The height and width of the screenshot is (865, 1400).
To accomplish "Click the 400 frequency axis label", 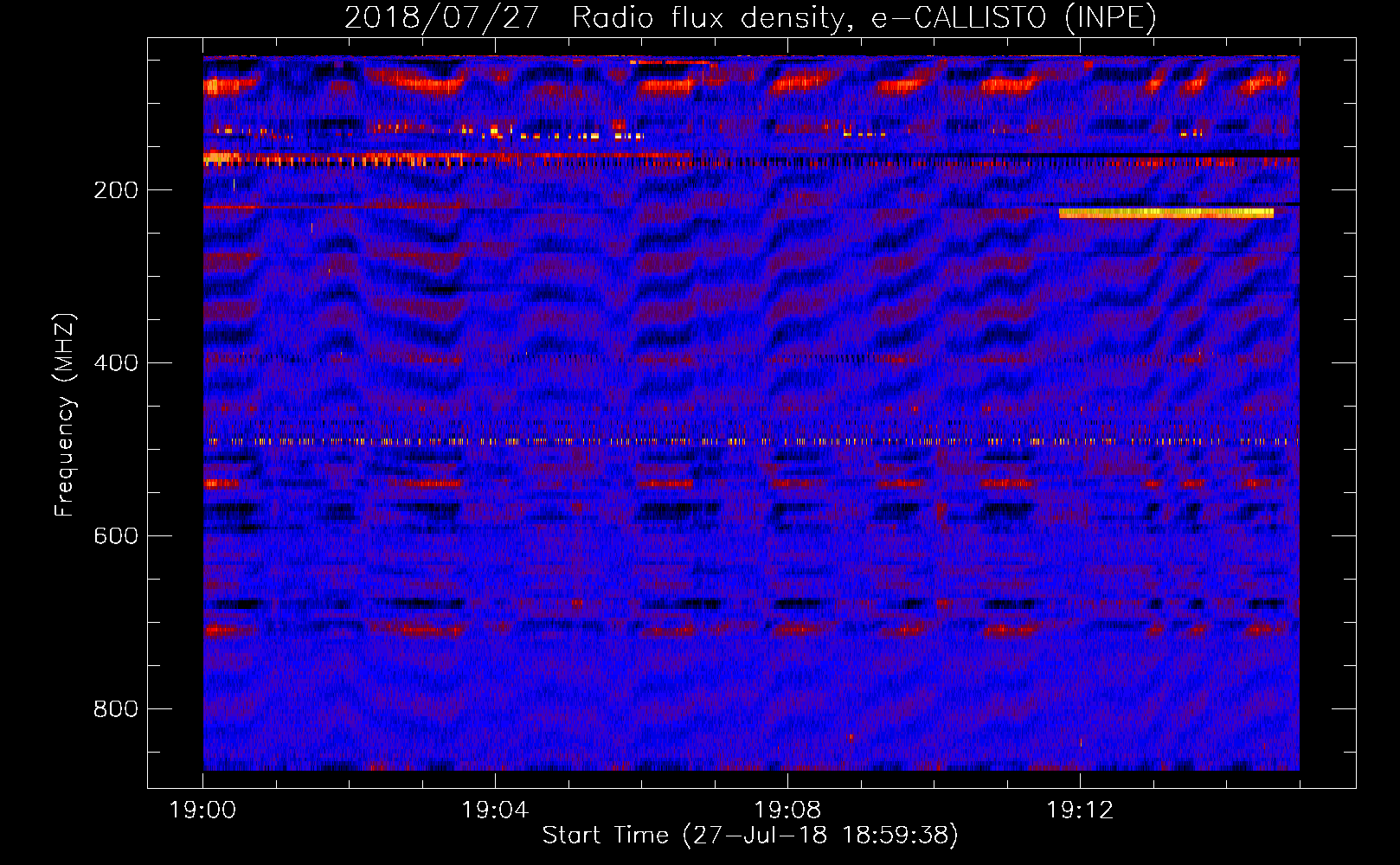I will pyautogui.click(x=116, y=362).
